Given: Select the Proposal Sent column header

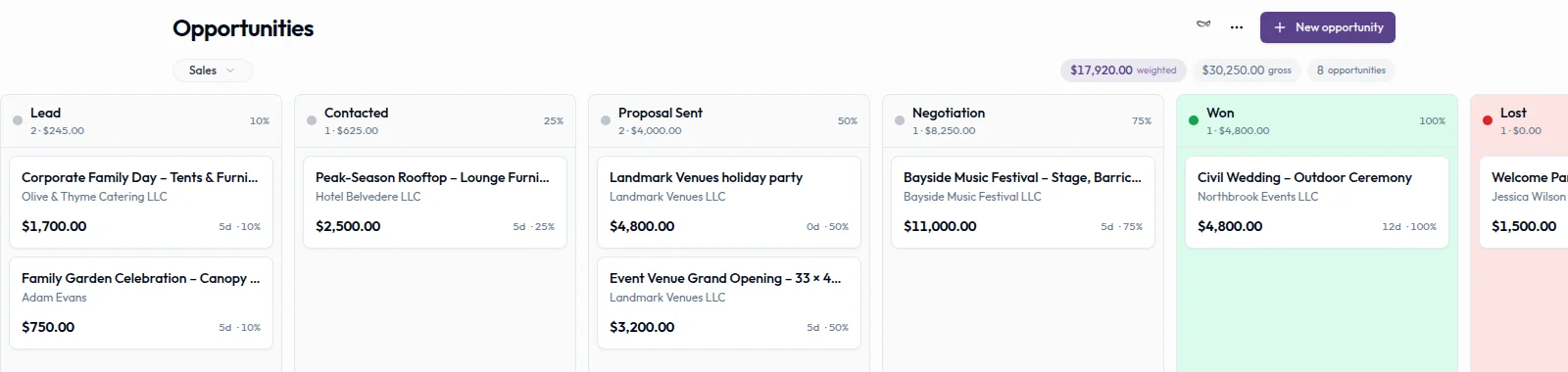Looking at the screenshot, I should (x=729, y=120).
